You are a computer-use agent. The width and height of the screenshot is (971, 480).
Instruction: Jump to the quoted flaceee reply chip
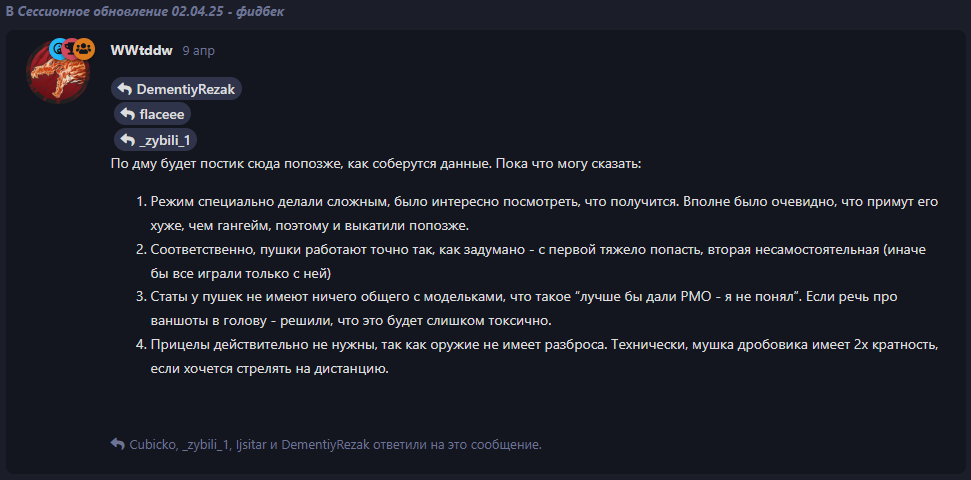coord(153,115)
